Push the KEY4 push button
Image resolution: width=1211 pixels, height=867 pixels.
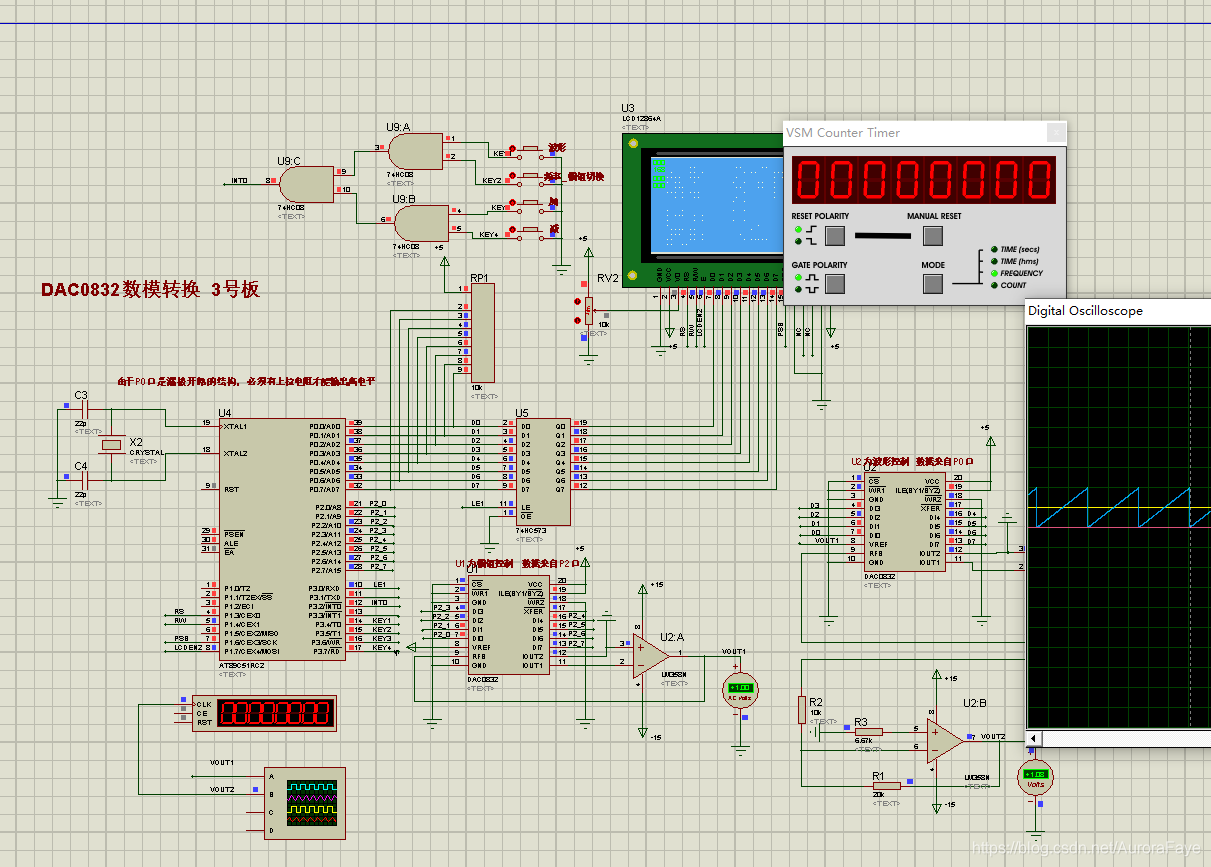point(530,232)
